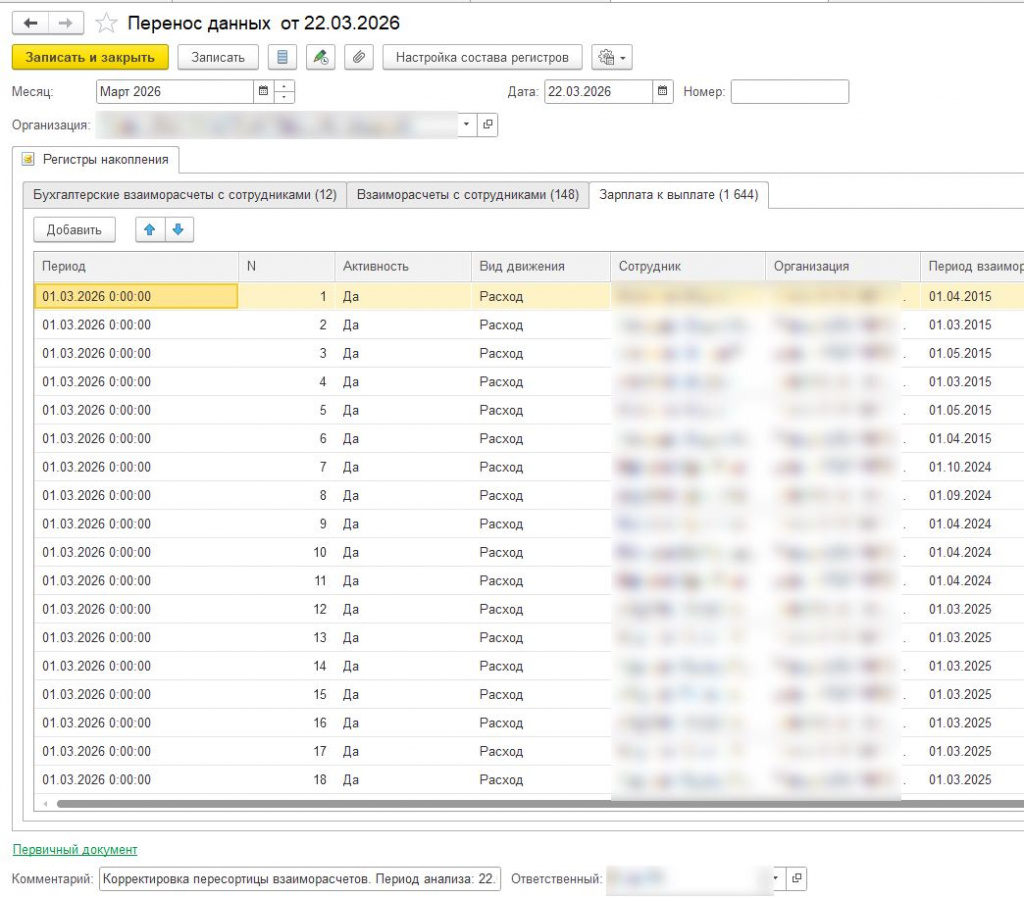The image size is (1024, 897).
Task: Click date 01.04.2015 in row 6
Action: click(x=960, y=439)
